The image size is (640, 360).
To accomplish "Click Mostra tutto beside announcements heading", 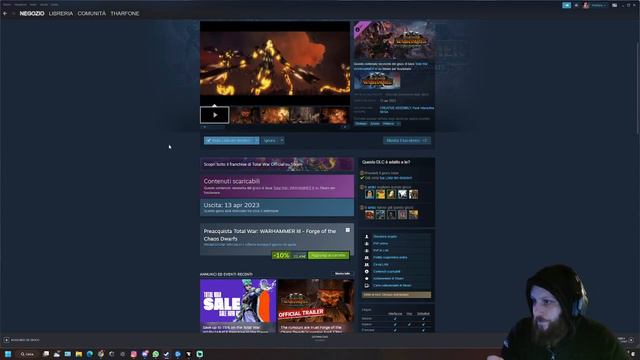I will tap(342, 274).
